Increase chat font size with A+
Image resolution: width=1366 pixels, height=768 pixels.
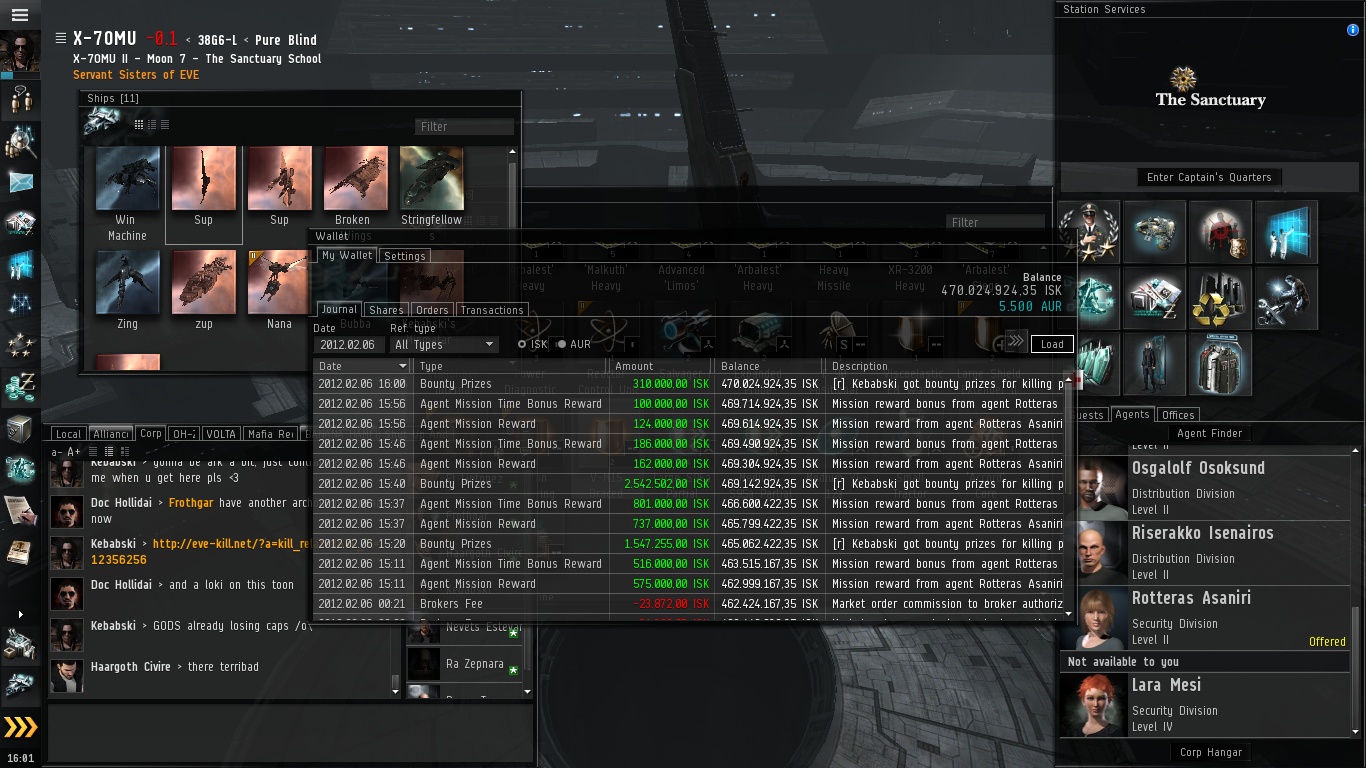(74, 452)
